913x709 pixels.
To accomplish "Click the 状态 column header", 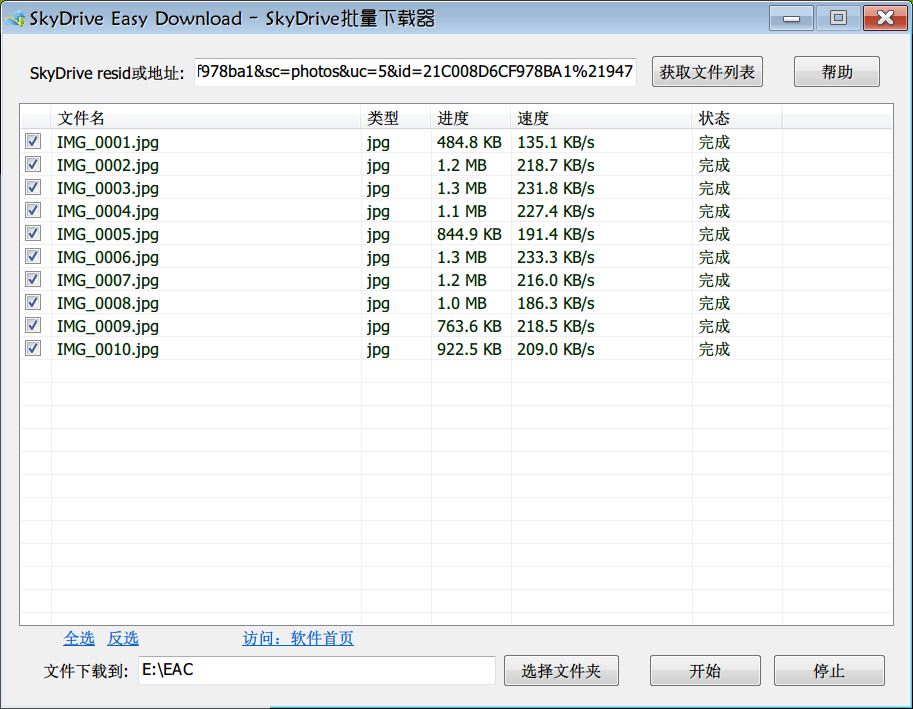I will tap(737, 118).
